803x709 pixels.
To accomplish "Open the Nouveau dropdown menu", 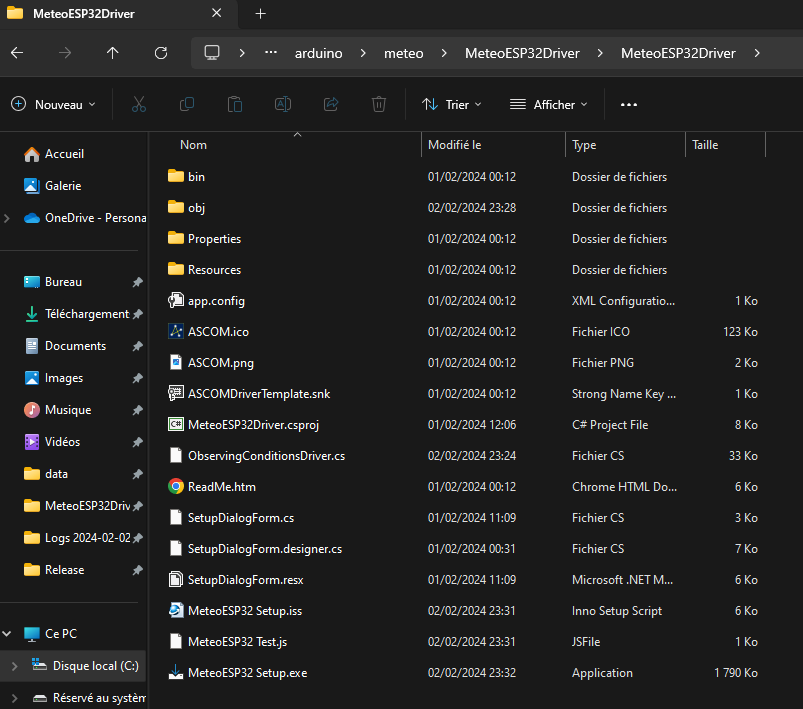I will tap(54, 104).
